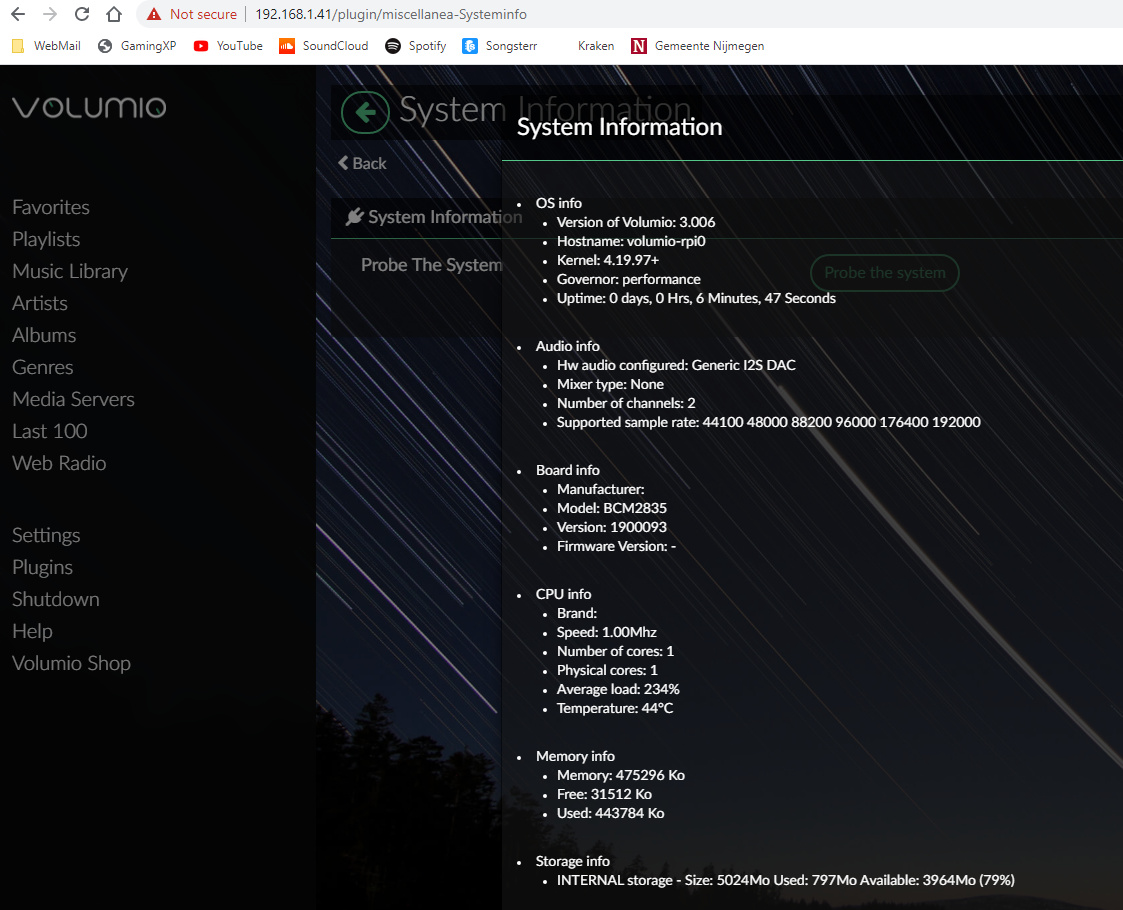
Task: Click the Back link
Action: [x=362, y=163]
